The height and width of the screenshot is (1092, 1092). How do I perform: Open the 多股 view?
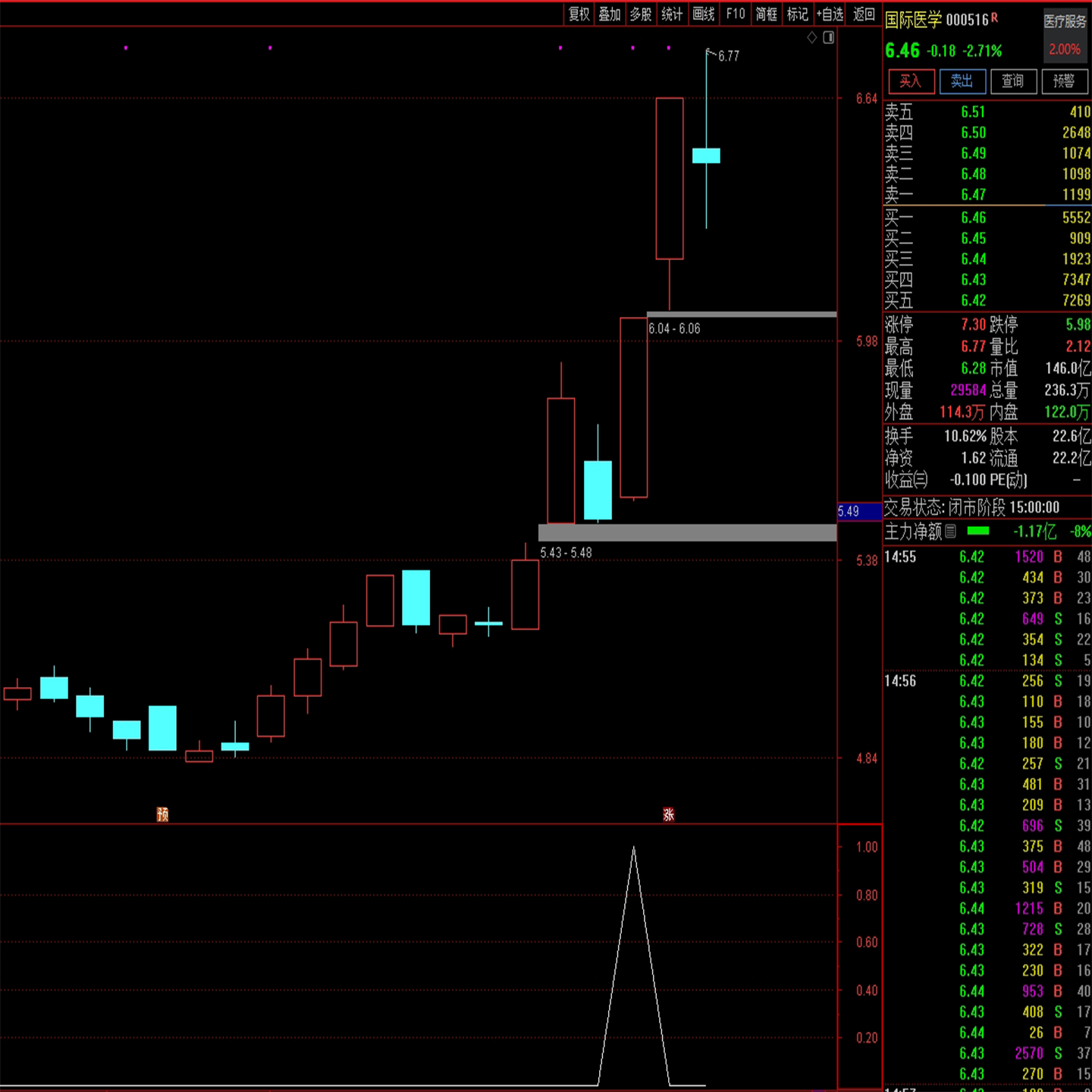(641, 14)
